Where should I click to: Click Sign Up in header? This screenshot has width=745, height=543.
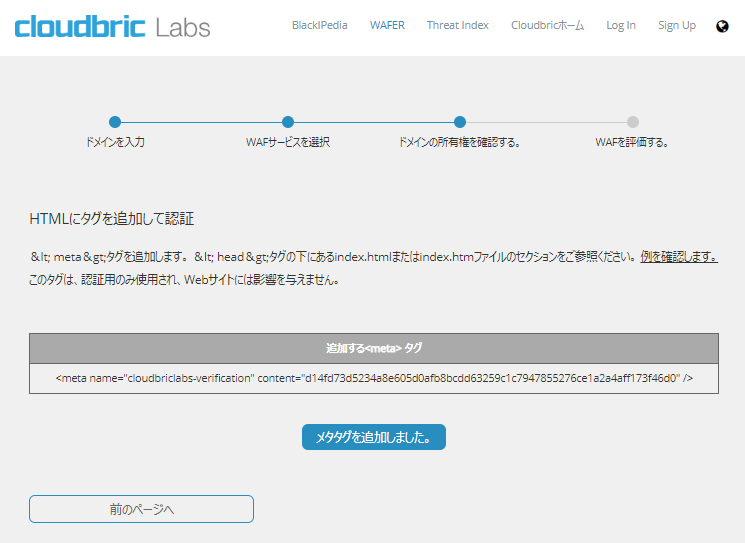677,25
